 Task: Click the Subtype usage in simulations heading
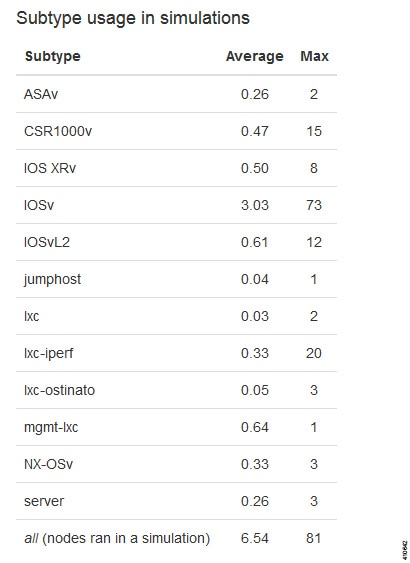pos(133,18)
